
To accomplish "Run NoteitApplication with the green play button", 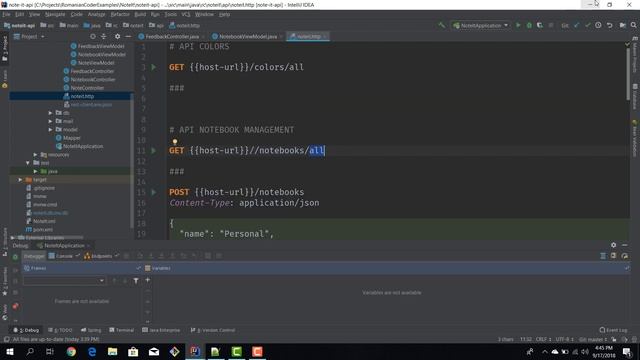I will click(518, 25).
